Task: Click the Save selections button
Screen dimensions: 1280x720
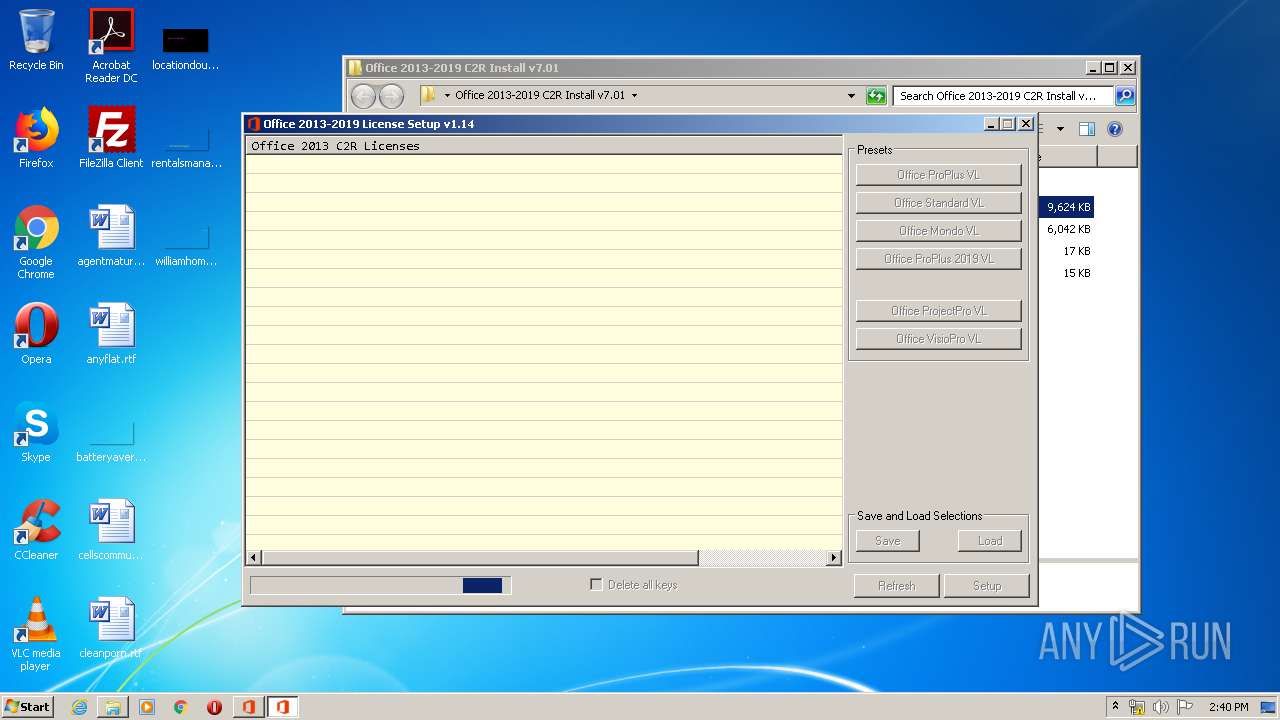Action: (888, 541)
